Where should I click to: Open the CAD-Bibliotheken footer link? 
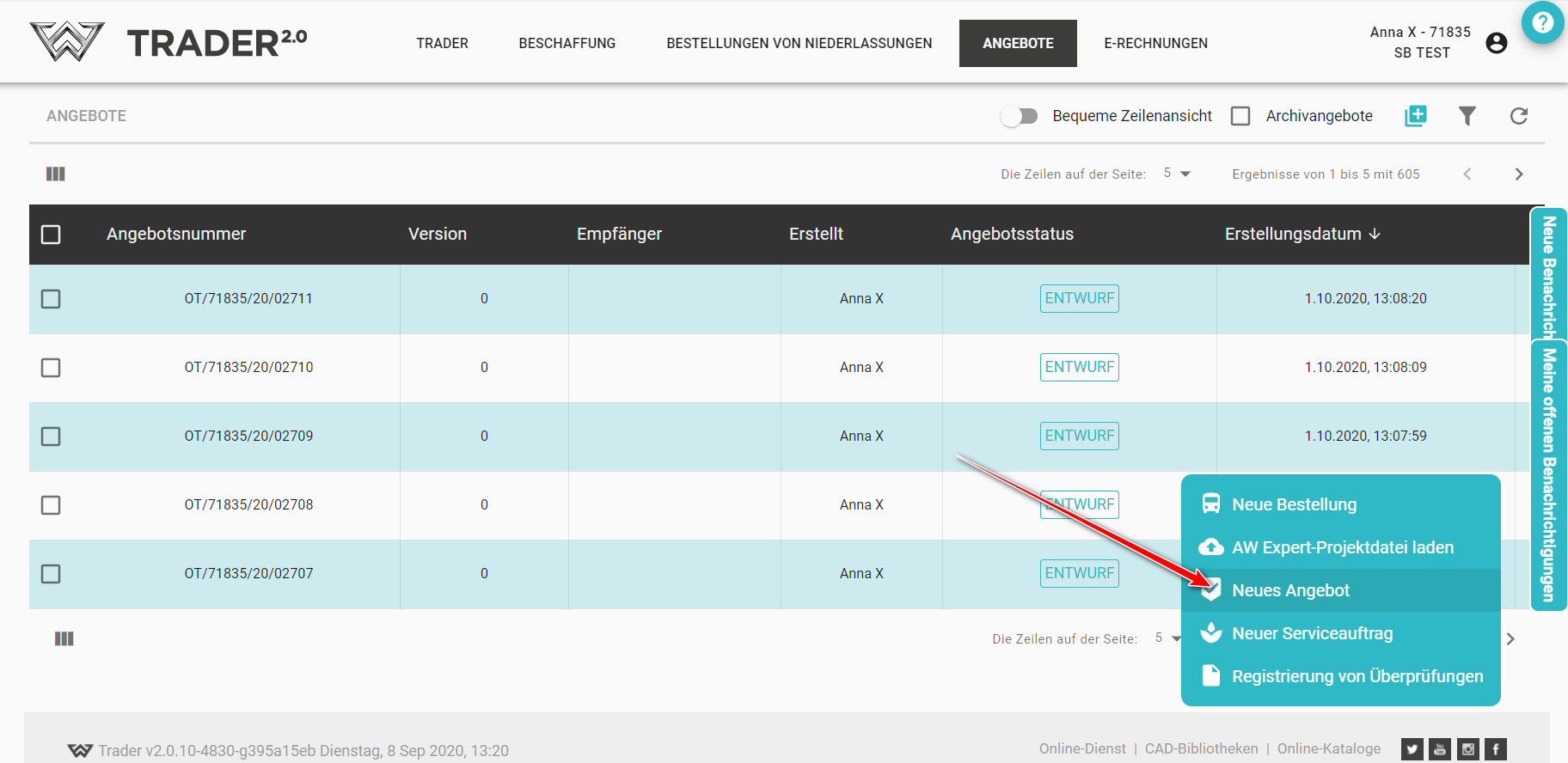(1201, 749)
